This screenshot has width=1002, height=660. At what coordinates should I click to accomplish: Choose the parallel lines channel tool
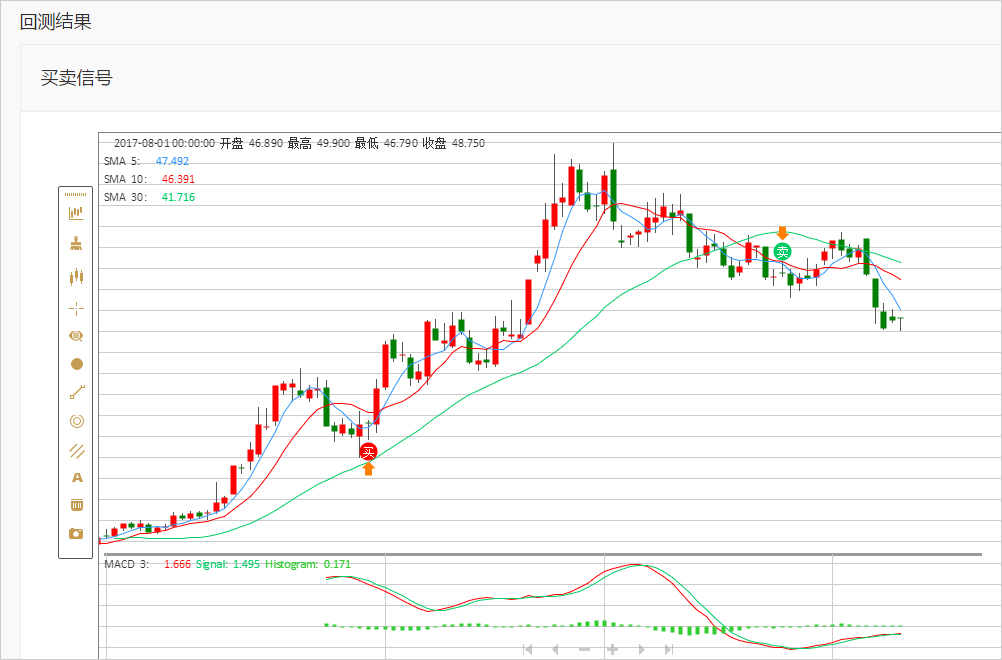coord(77,451)
